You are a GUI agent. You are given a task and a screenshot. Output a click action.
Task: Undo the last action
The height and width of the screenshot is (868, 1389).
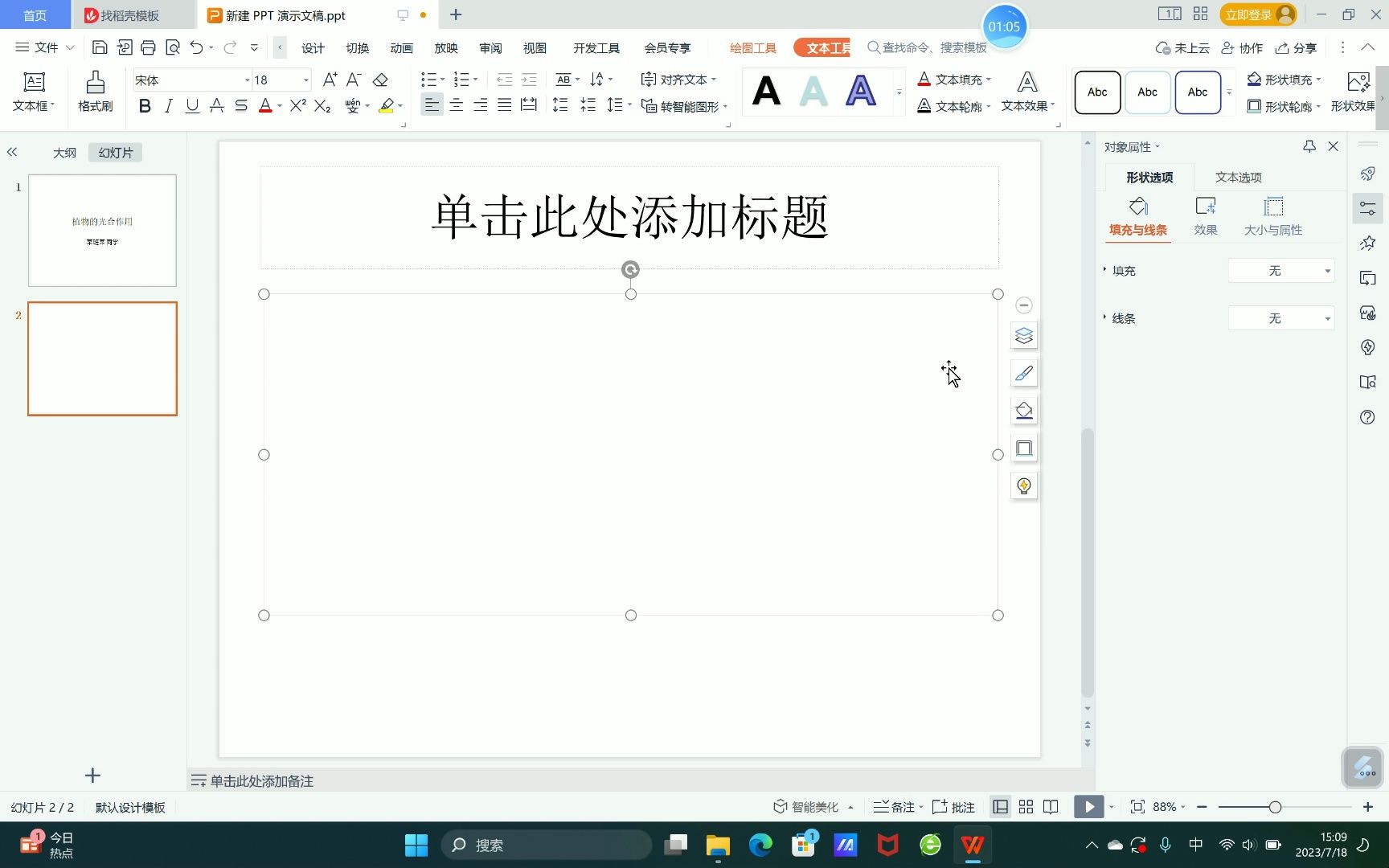(196, 47)
